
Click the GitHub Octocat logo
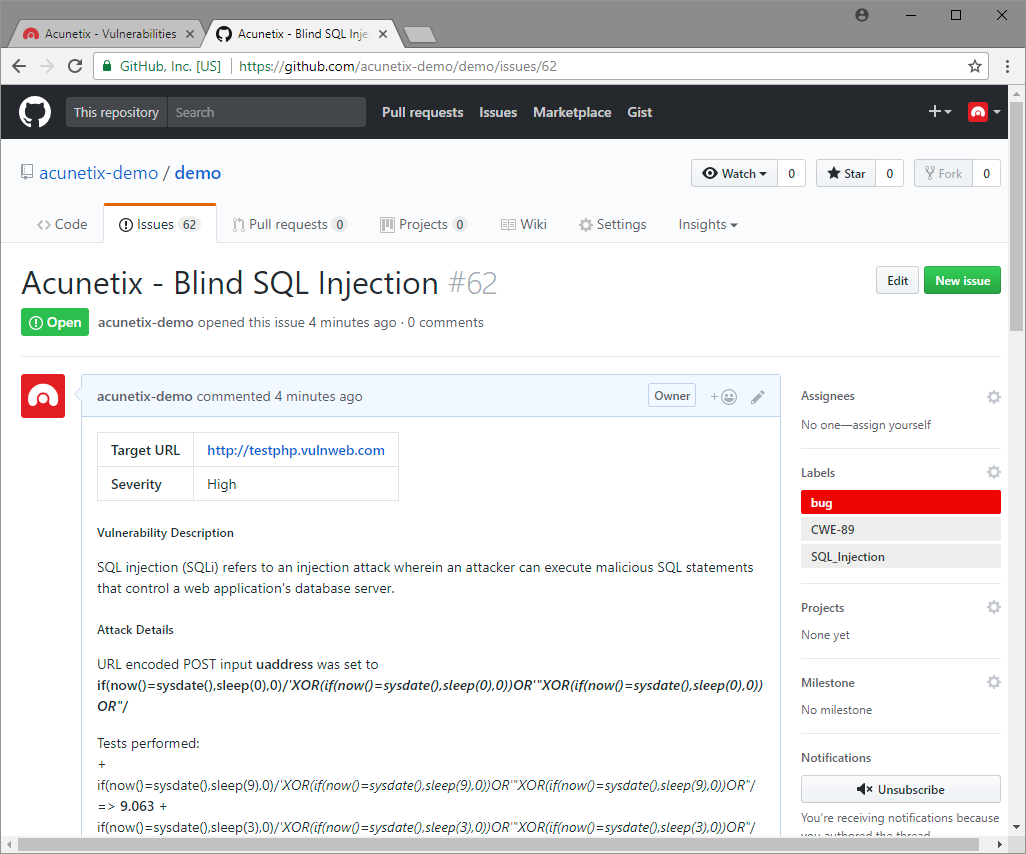click(x=35, y=112)
